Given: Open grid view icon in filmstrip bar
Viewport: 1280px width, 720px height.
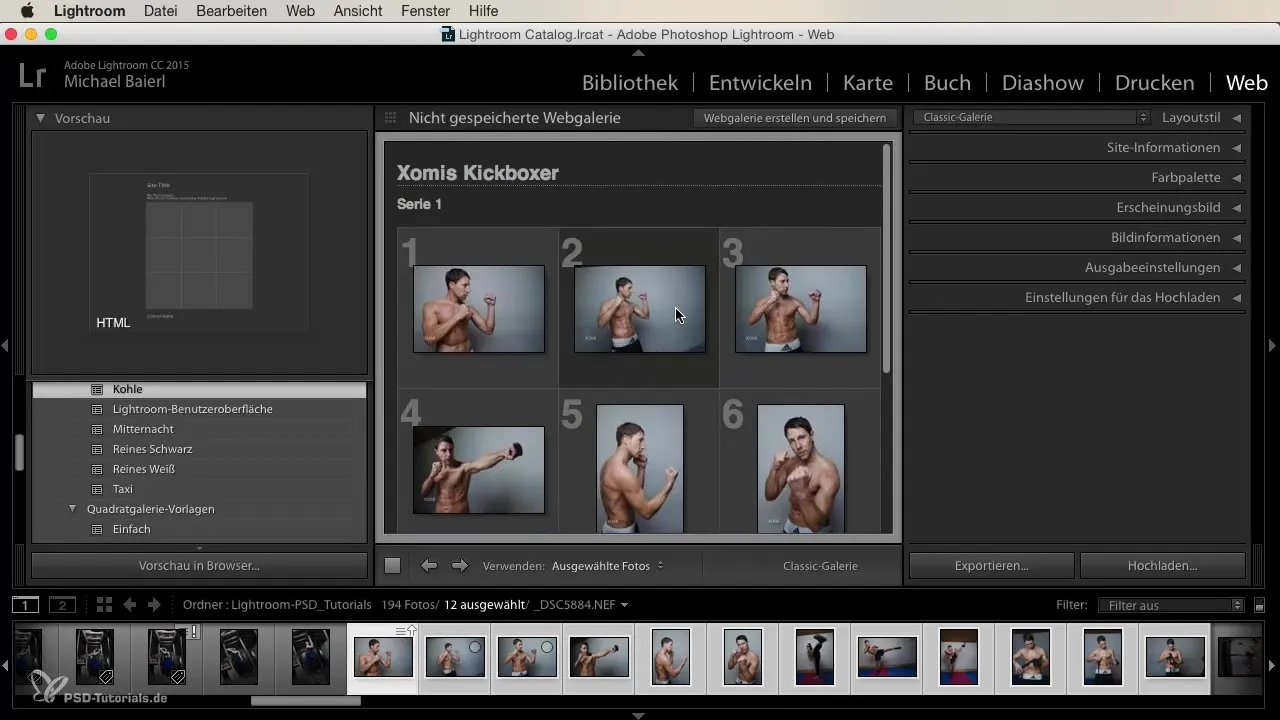Looking at the screenshot, I should pos(104,605).
